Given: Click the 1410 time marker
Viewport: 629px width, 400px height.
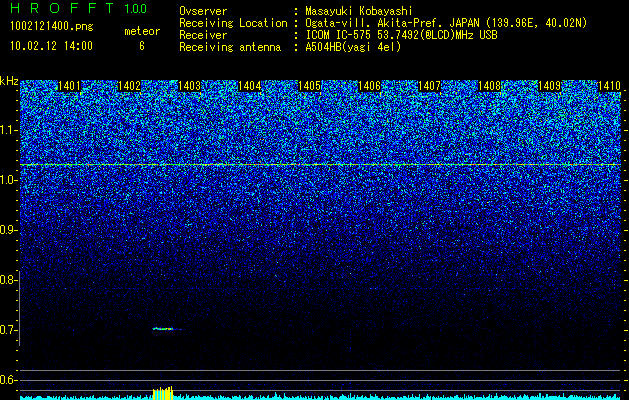Looking at the screenshot, I should coord(609,86).
